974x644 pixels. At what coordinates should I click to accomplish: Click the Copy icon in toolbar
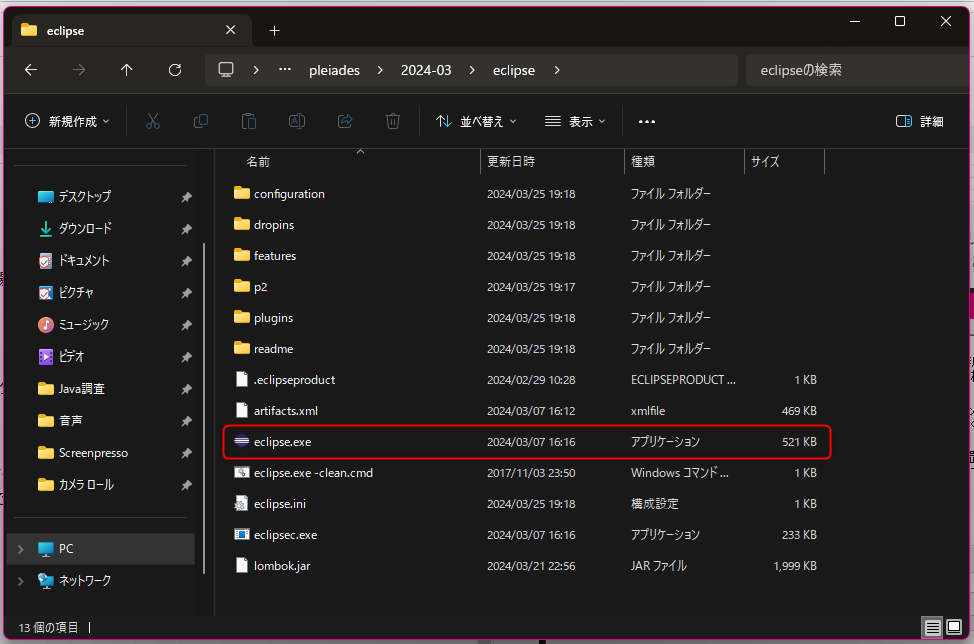click(201, 121)
